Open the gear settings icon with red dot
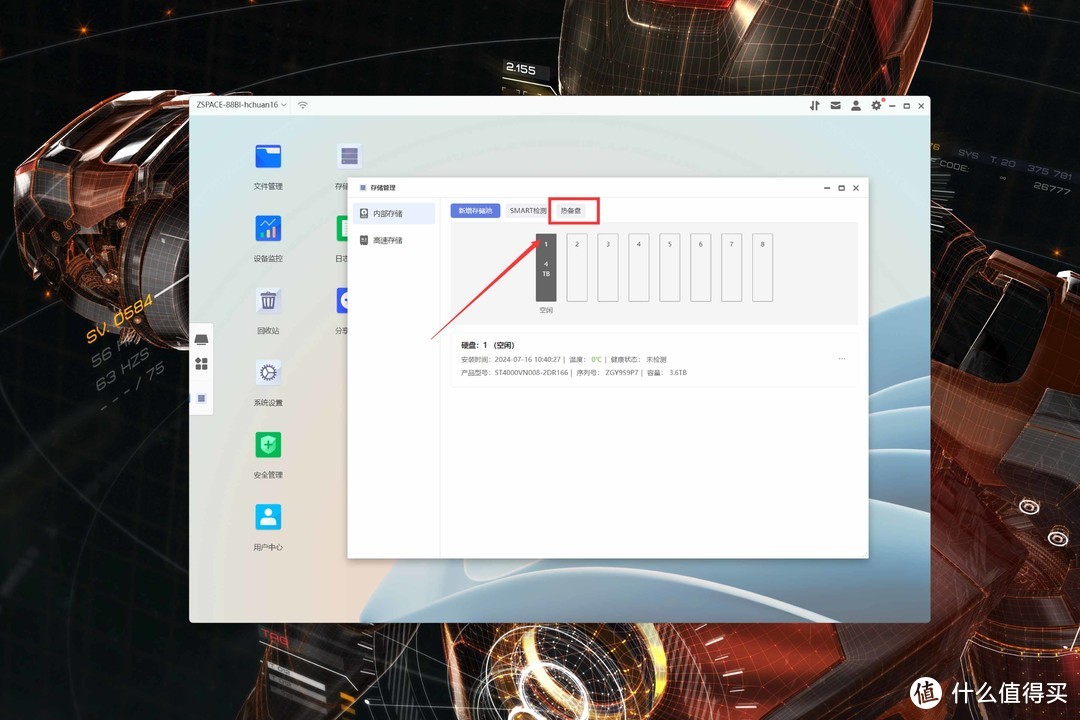The image size is (1080, 720). (877, 105)
